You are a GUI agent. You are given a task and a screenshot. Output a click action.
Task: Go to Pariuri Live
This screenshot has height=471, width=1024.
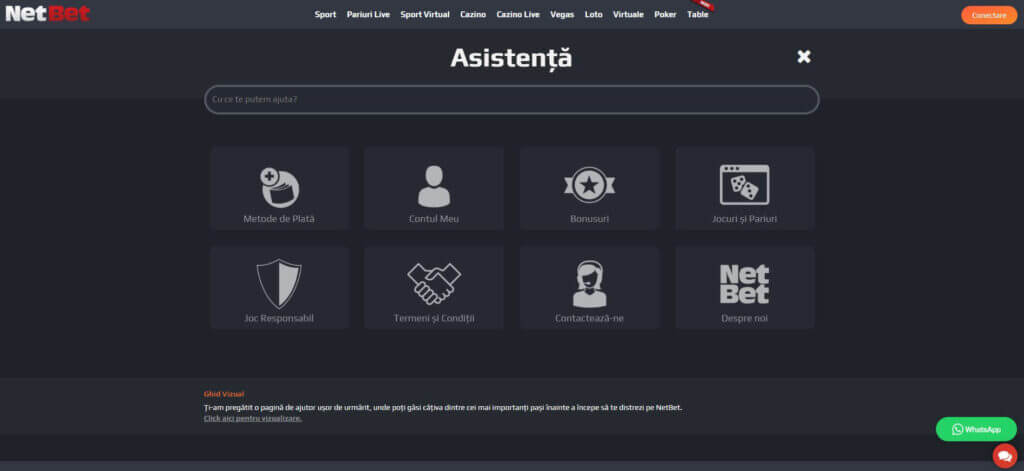368,14
